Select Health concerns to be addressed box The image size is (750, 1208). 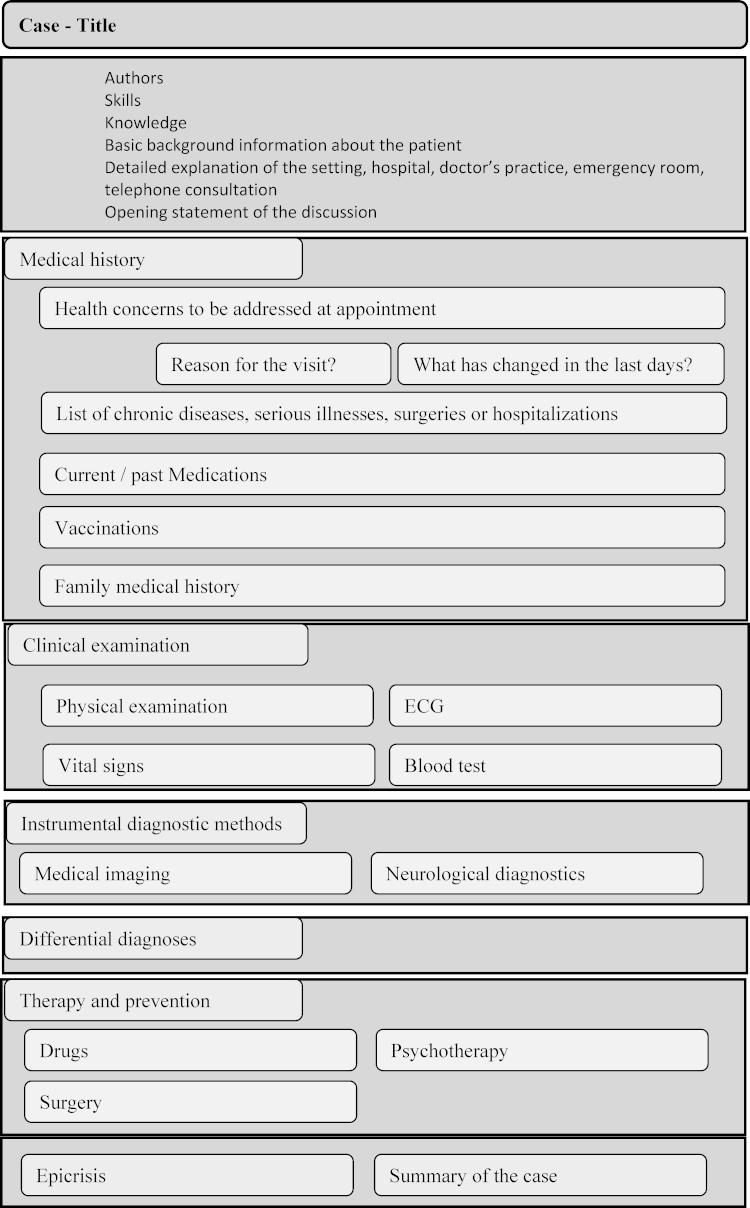[x=382, y=309]
